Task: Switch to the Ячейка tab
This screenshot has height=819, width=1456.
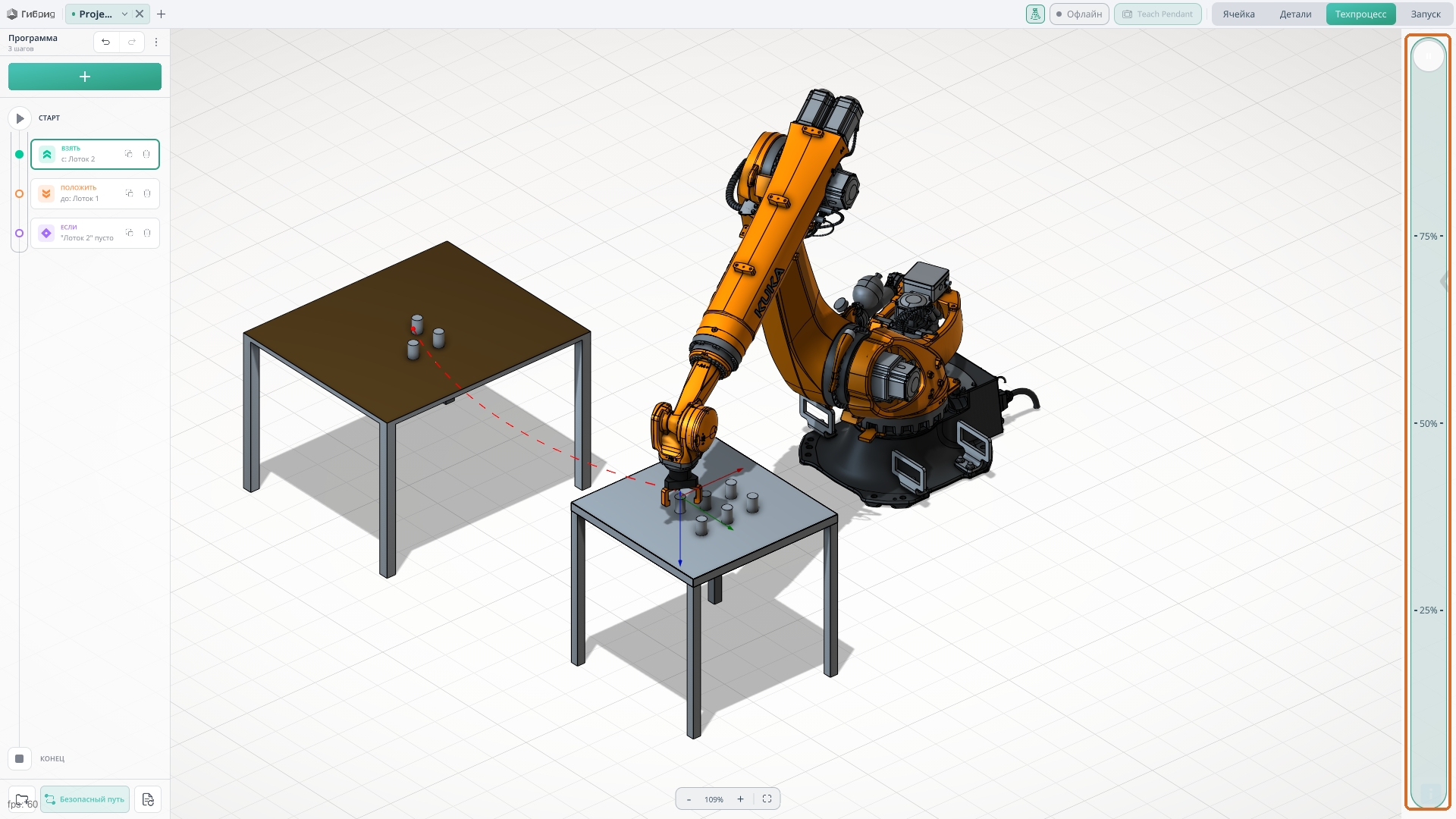Action: click(x=1238, y=14)
